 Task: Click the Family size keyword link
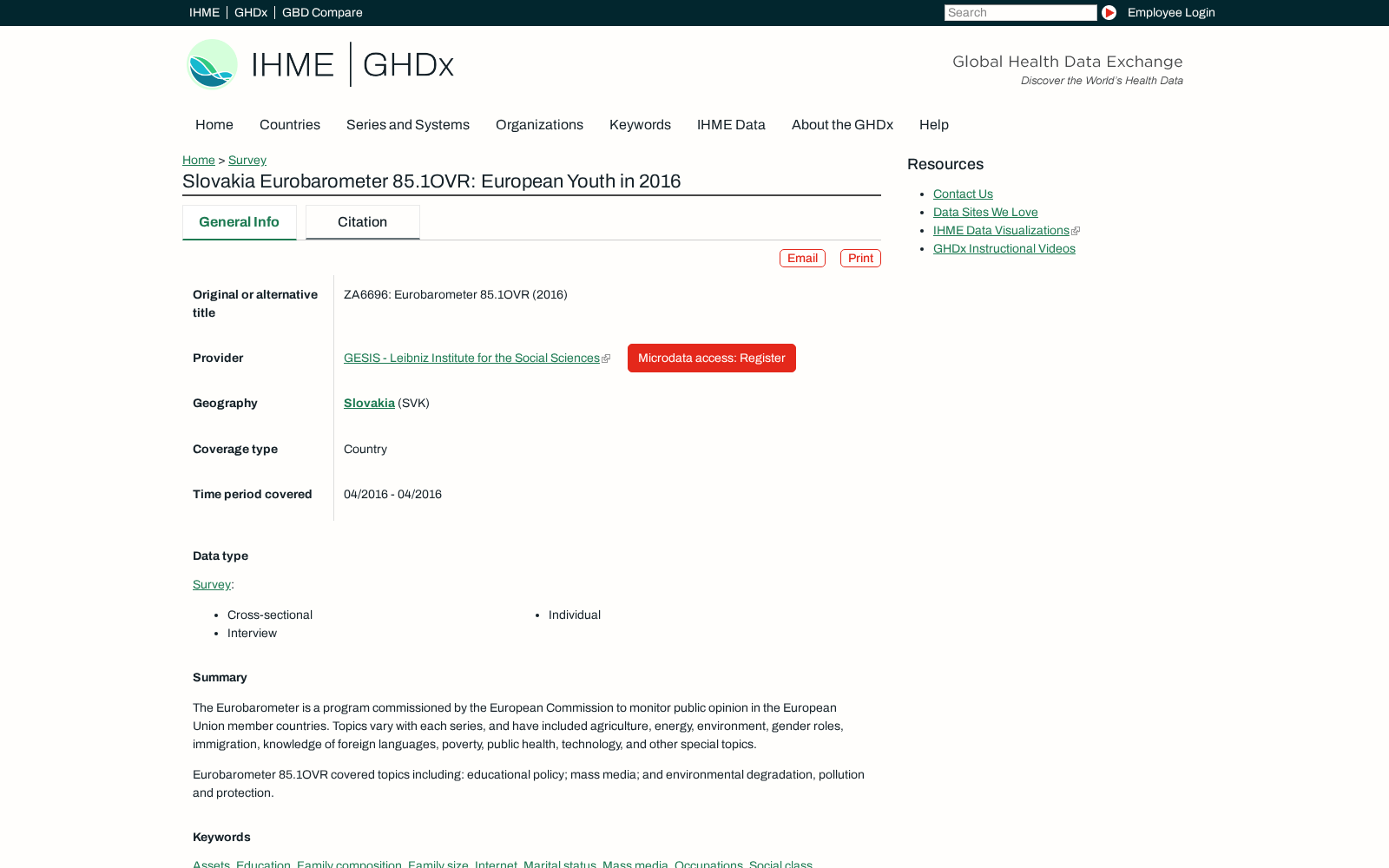438,864
